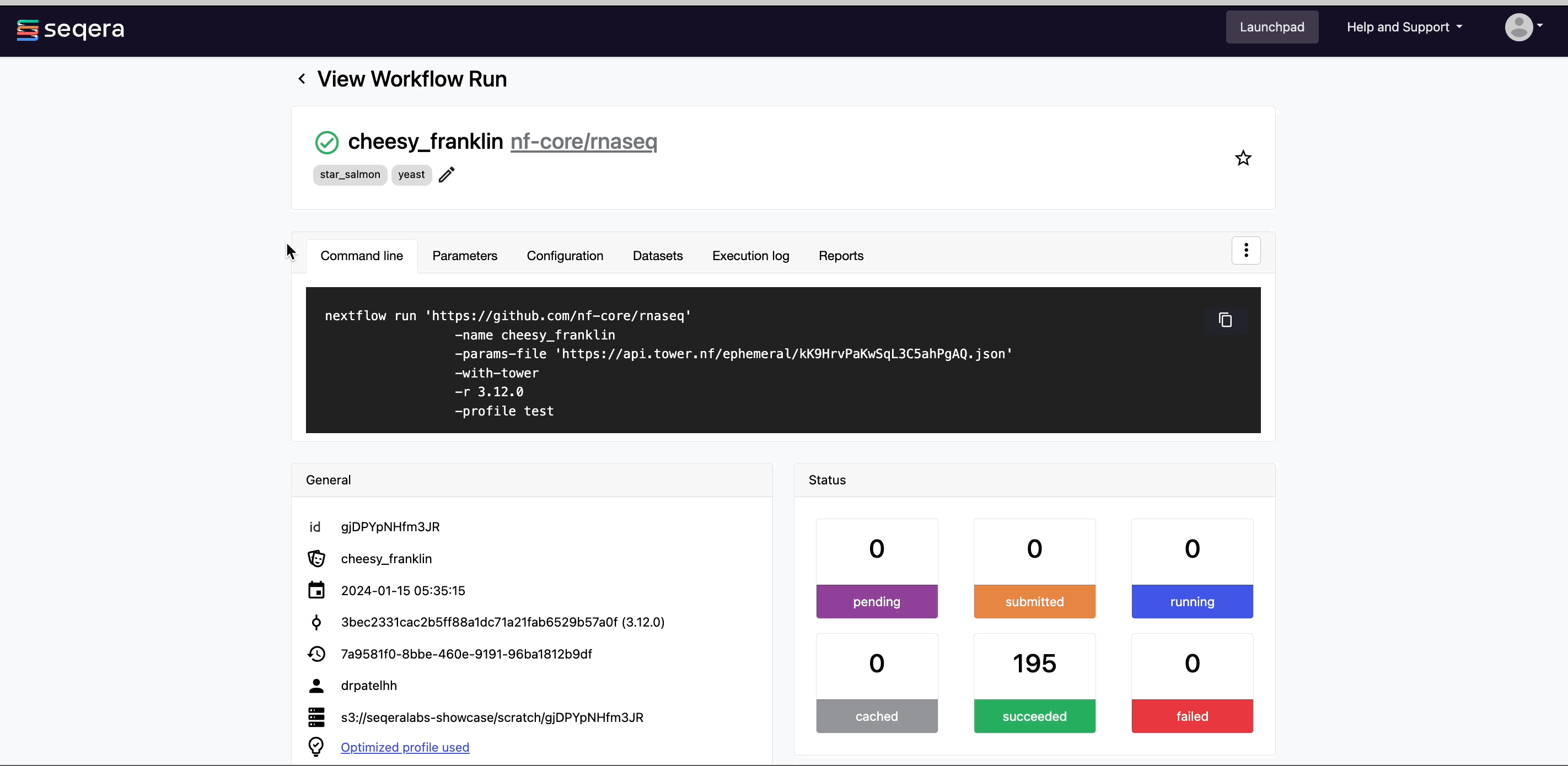The image size is (1568, 766).
Task: Click the user/author icon next to drpatelhh
Action: pyautogui.click(x=317, y=685)
